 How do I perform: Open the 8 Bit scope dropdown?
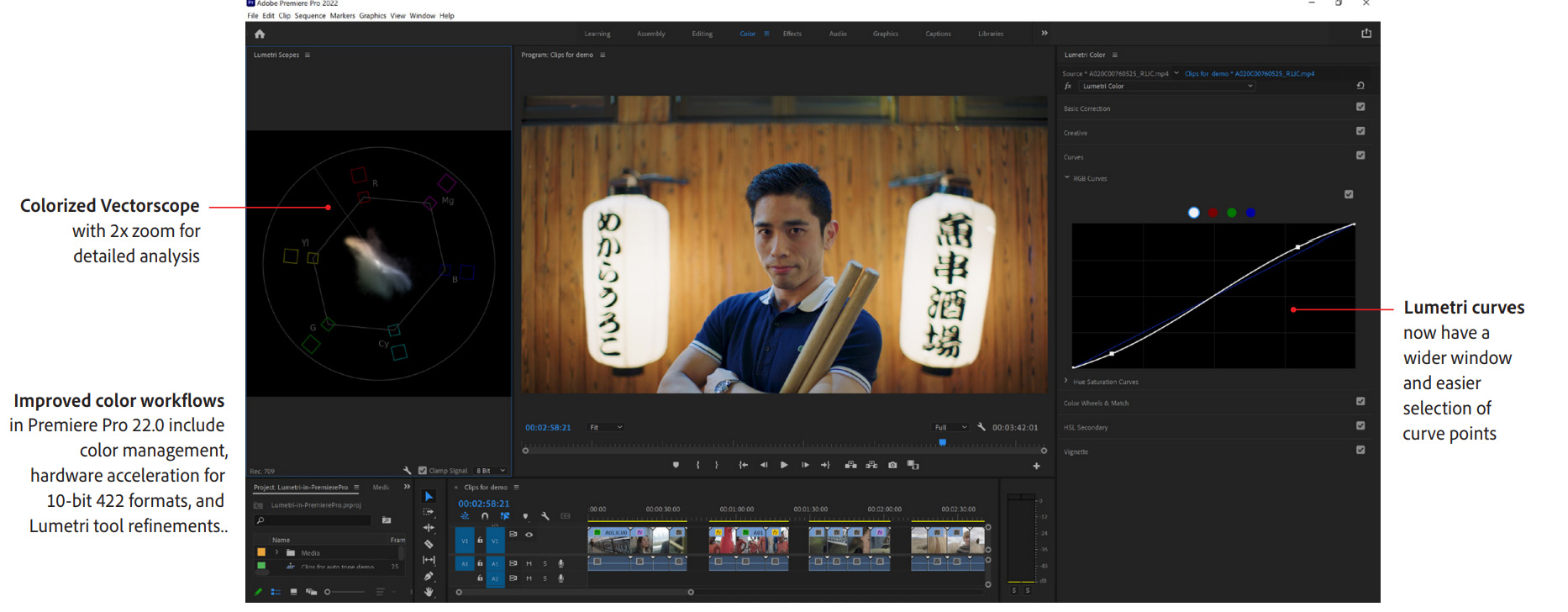491,471
